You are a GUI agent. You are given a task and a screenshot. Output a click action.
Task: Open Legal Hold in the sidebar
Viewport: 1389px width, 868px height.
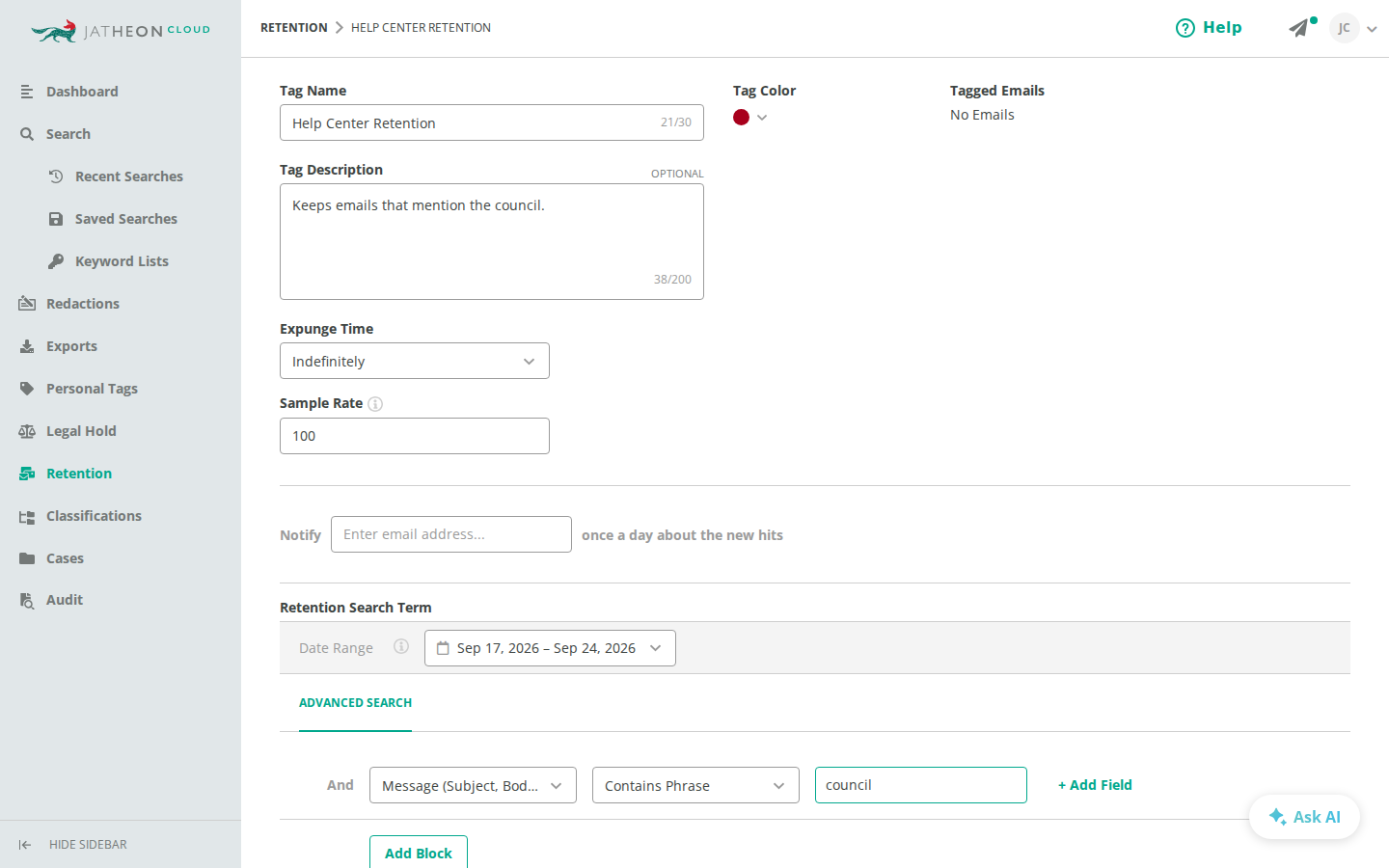tap(81, 431)
